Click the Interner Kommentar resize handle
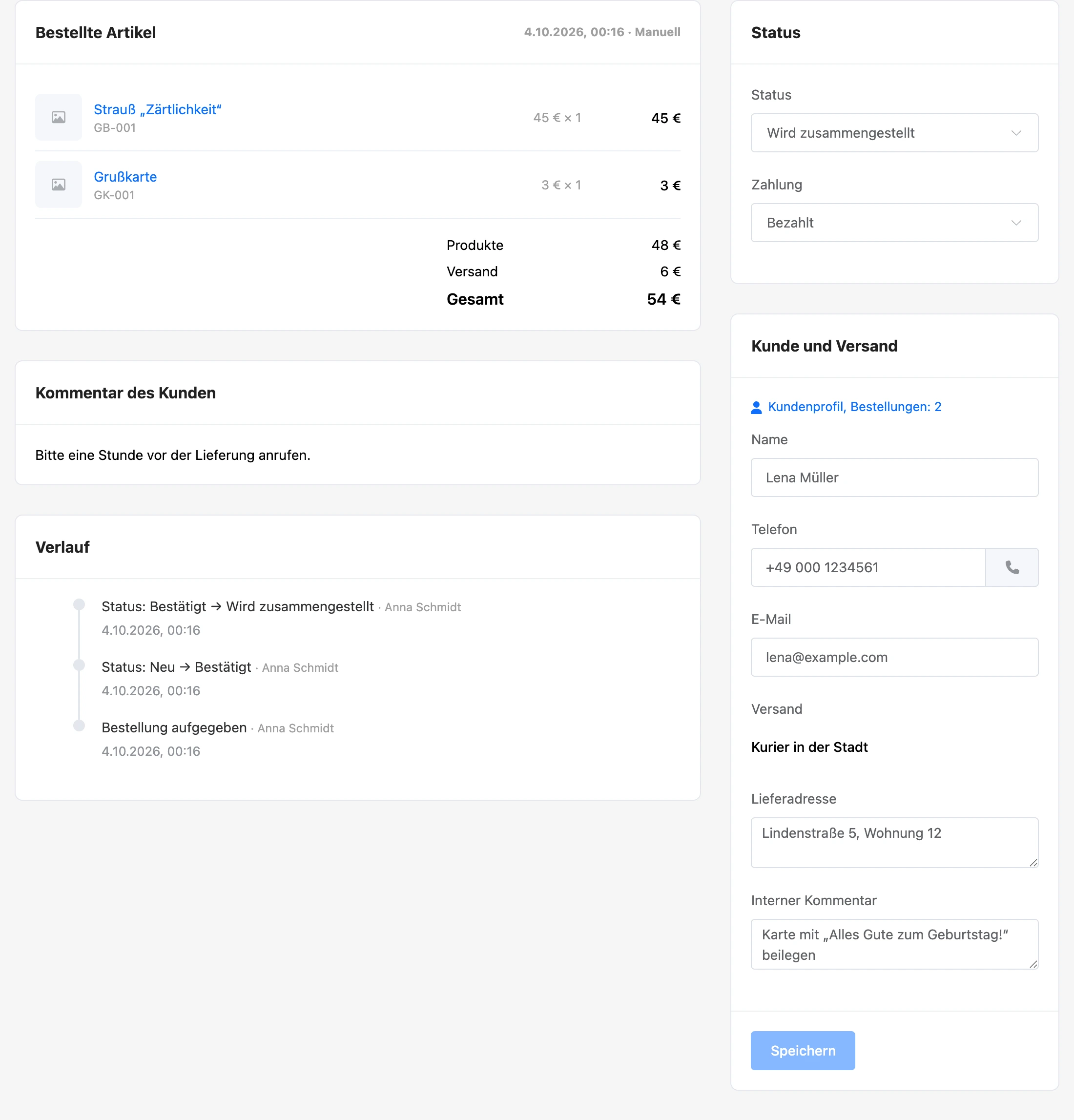Screen dimensions: 1074x1120 coord(1033,964)
